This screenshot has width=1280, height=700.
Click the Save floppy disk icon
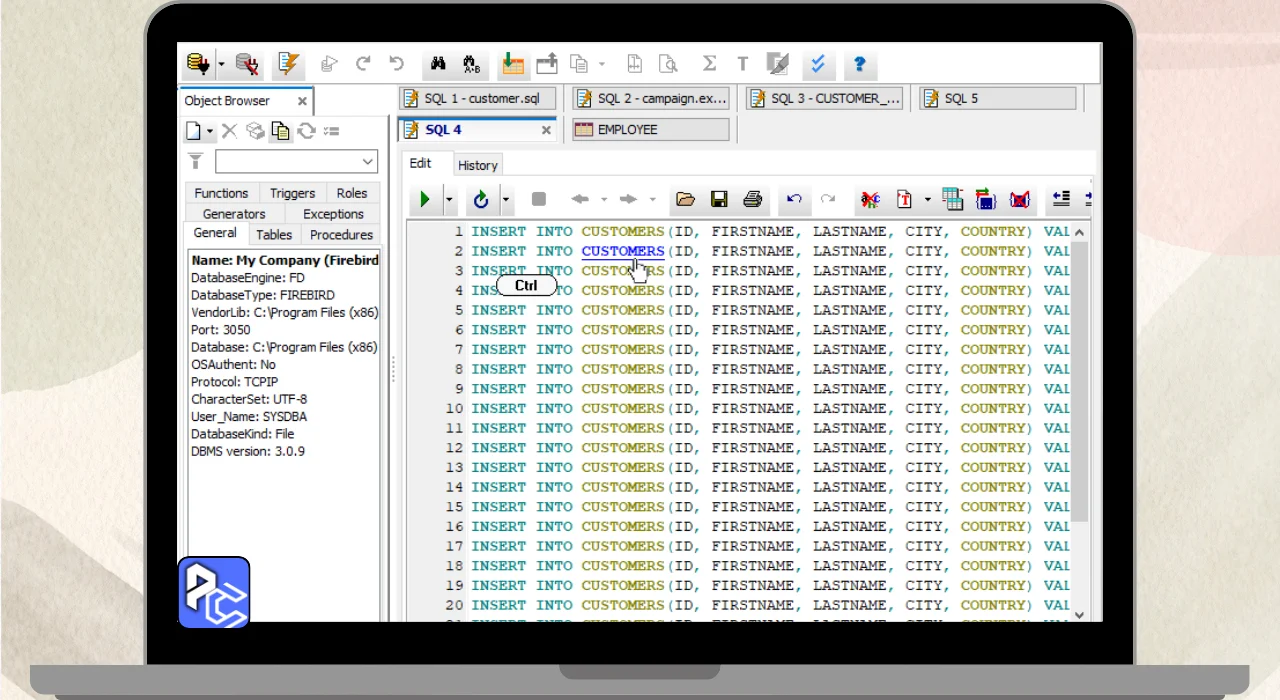pos(719,200)
